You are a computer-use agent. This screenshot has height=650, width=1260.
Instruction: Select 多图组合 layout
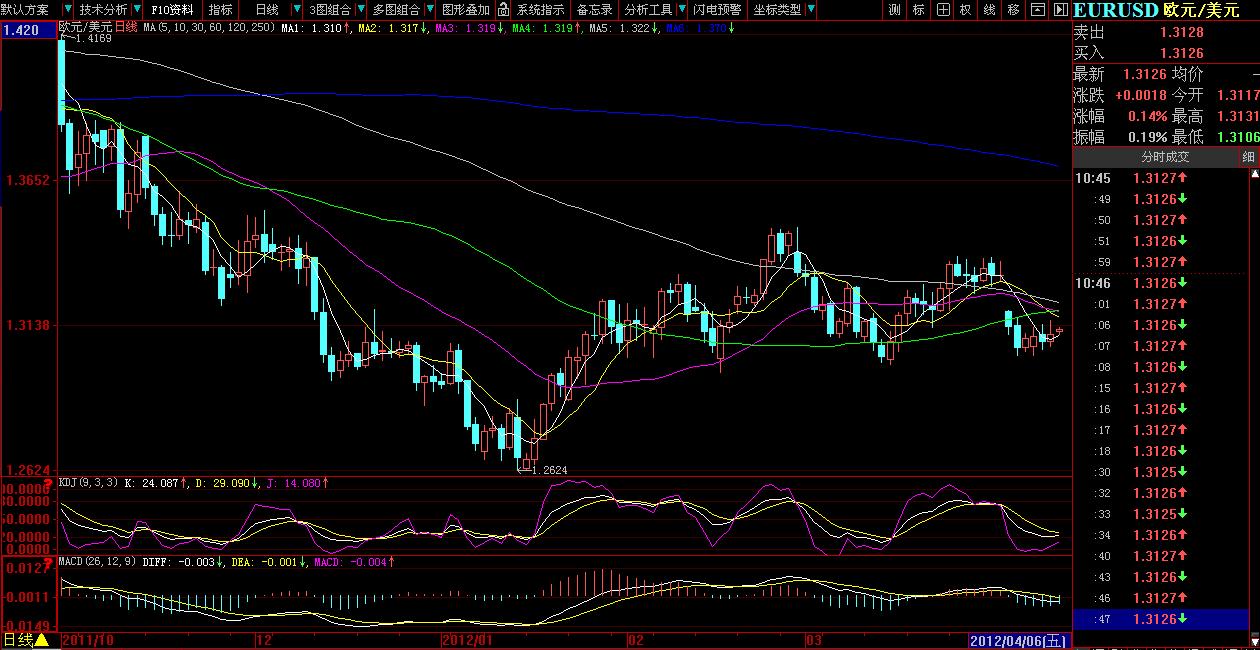pos(396,9)
